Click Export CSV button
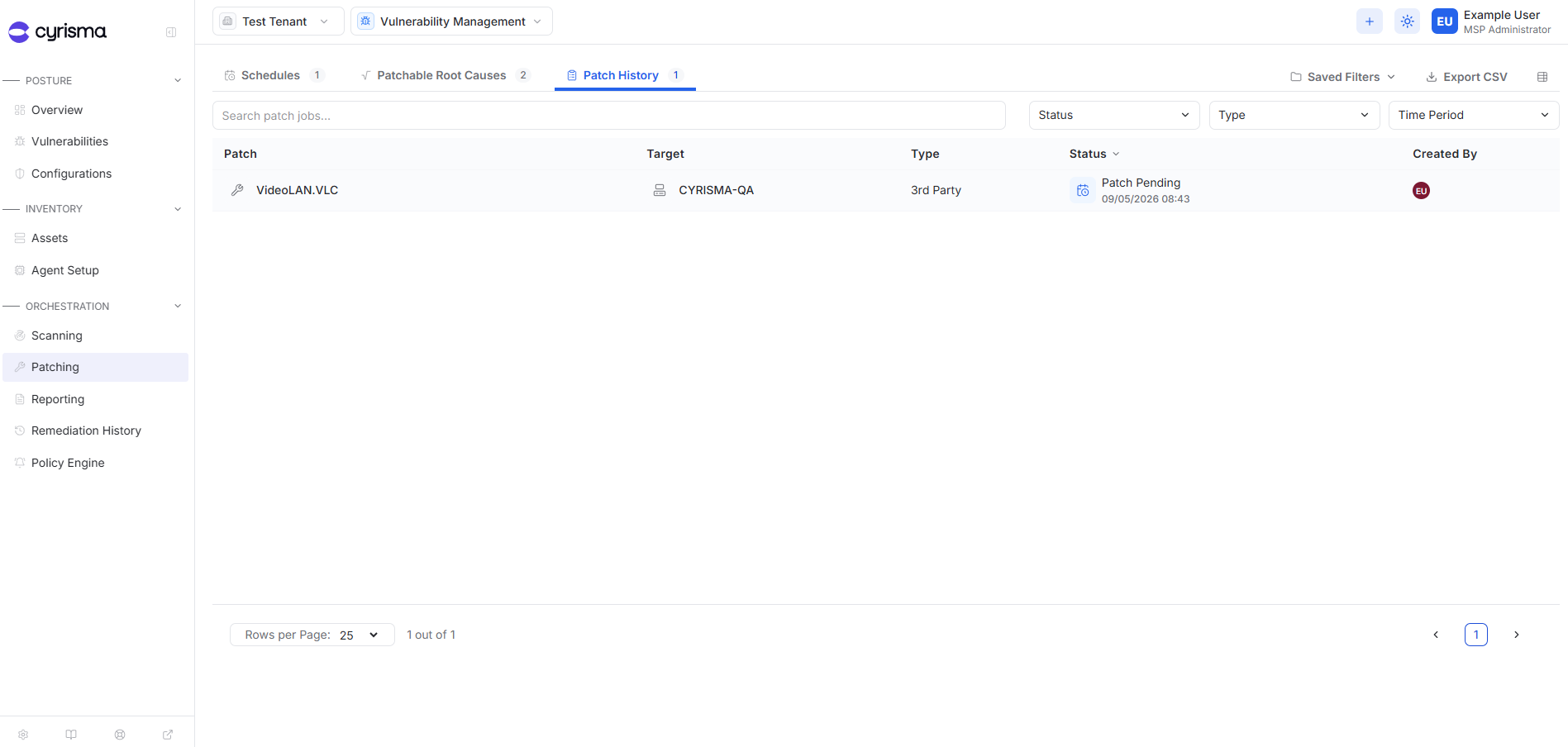 point(1467,77)
